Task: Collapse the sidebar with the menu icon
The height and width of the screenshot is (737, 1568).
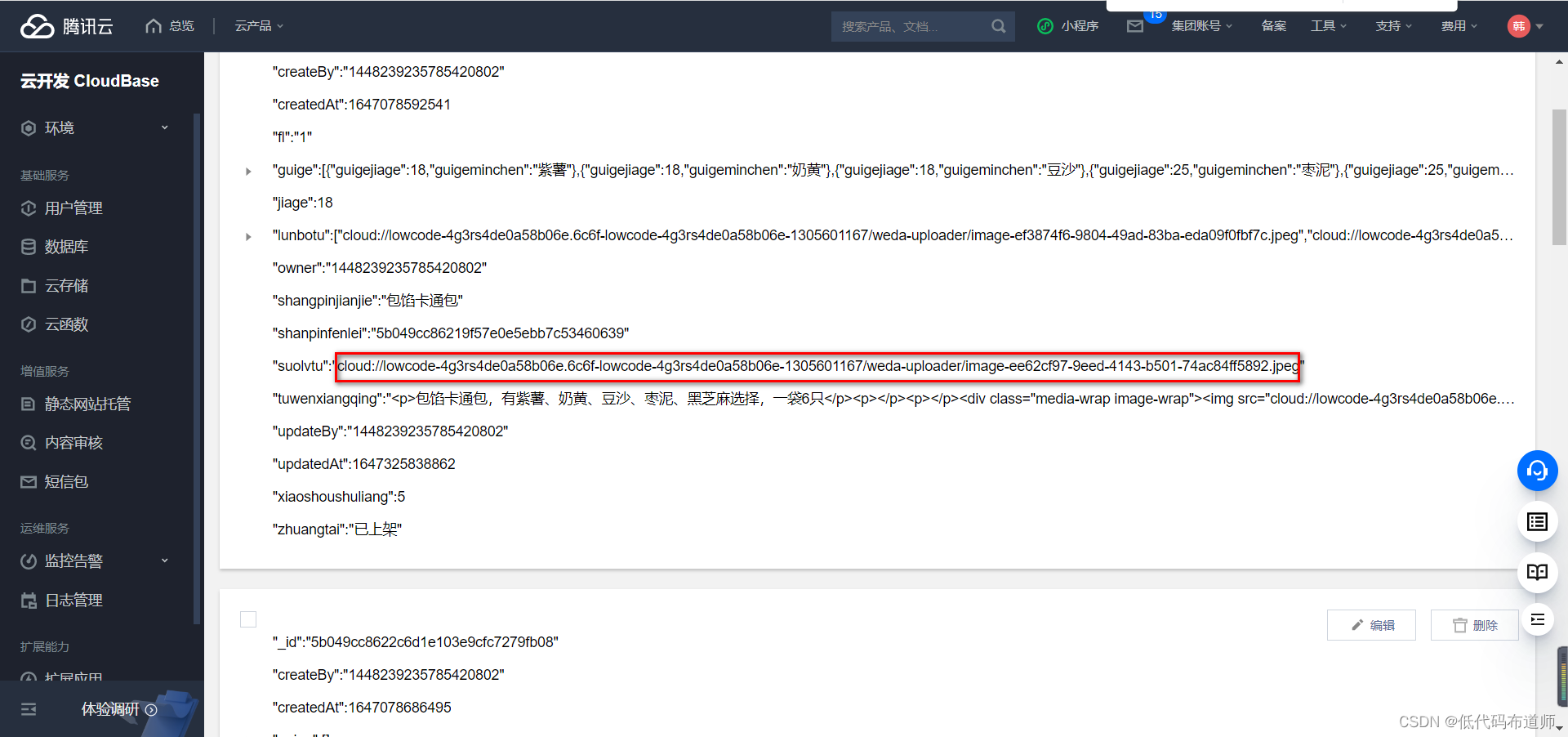Action: (x=29, y=709)
